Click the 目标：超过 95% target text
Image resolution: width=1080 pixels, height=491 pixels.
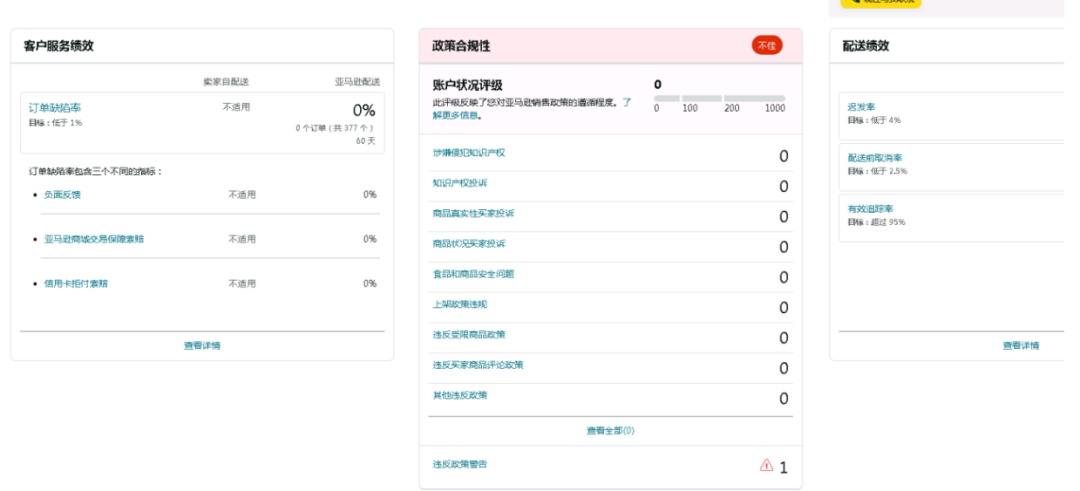point(876,222)
